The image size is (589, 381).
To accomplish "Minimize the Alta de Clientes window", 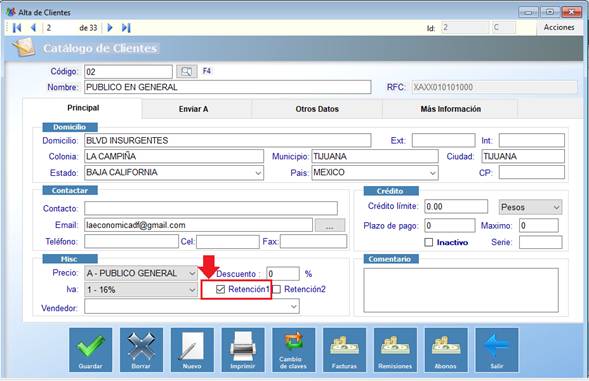I will point(529,12).
